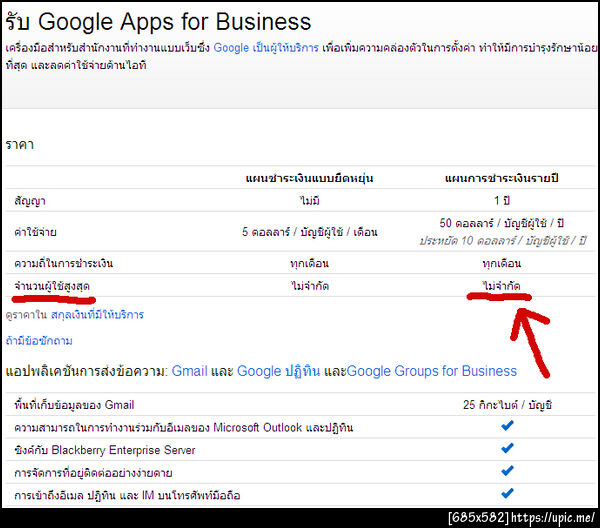The image size is (600, 528).
Task: Select the Microsoft Outlook interoperability row label
Action: click(183, 427)
